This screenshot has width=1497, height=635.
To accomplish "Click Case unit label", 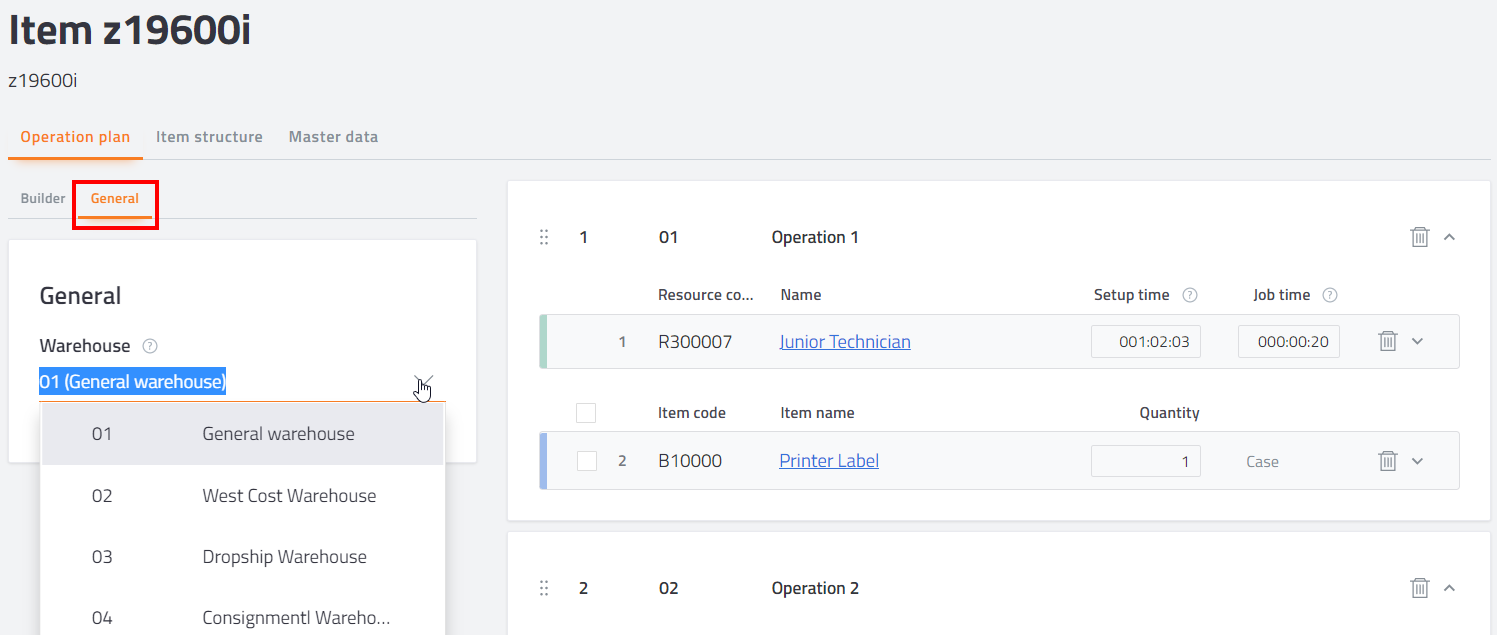I will tap(1262, 462).
